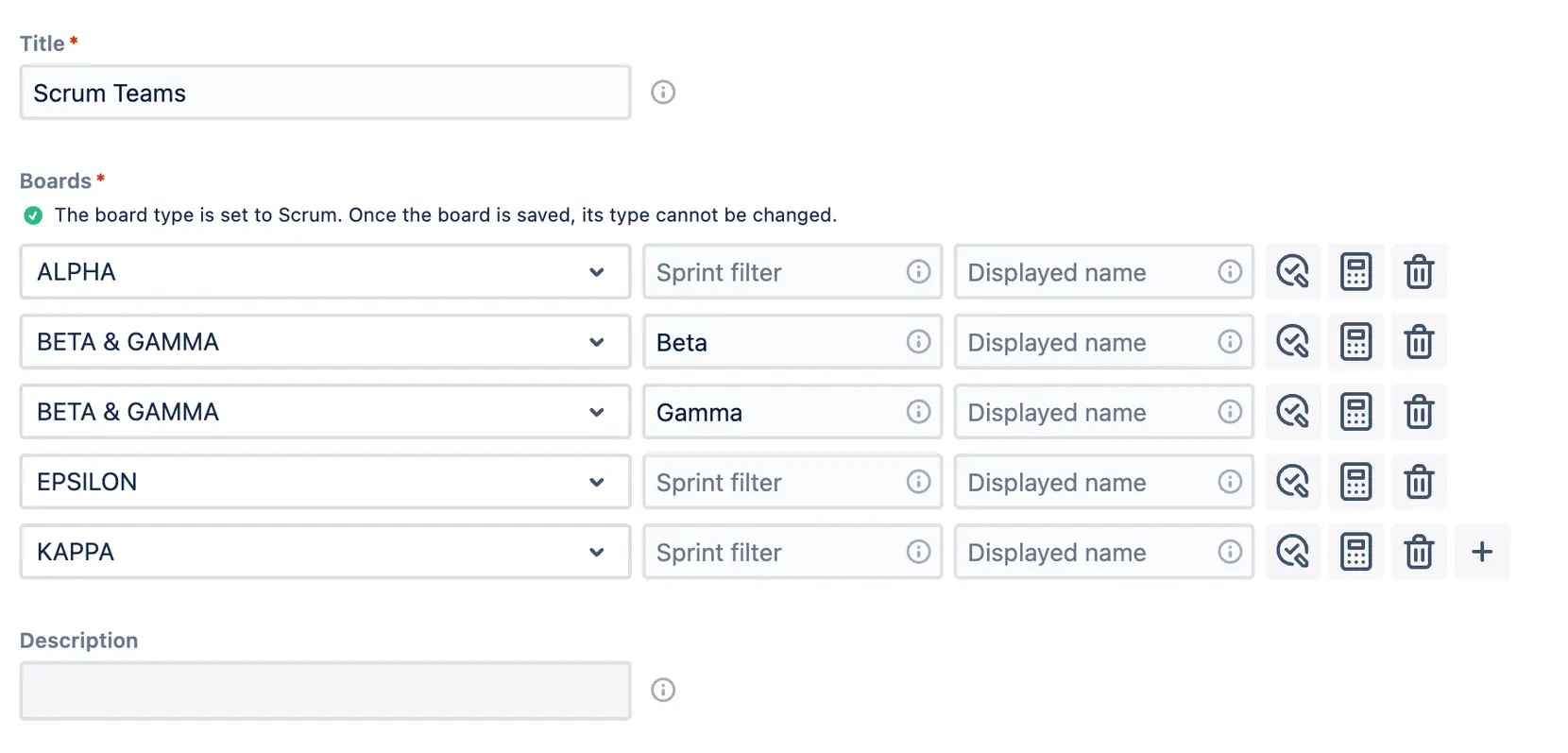1568x753 pixels.
Task: Delete the EPSILON board row
Action: [x=1420, y=482]
